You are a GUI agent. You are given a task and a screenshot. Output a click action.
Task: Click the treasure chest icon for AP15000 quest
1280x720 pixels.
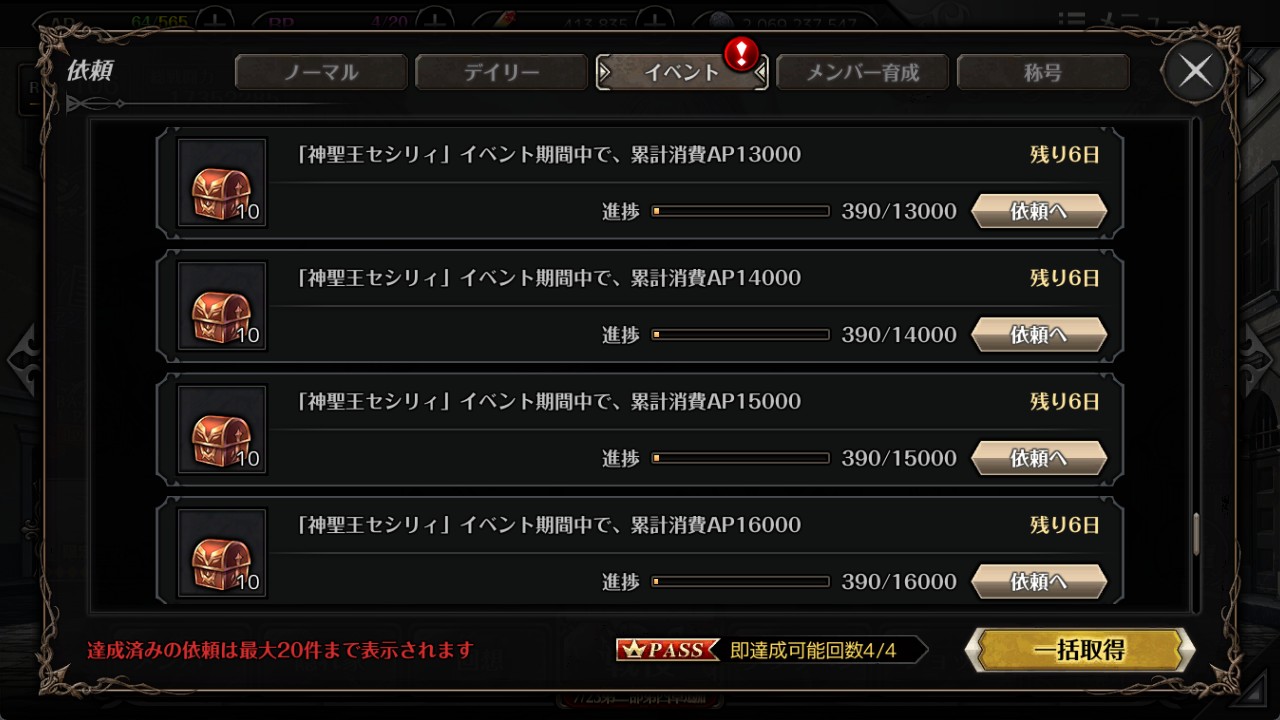[x=222, y=430]
